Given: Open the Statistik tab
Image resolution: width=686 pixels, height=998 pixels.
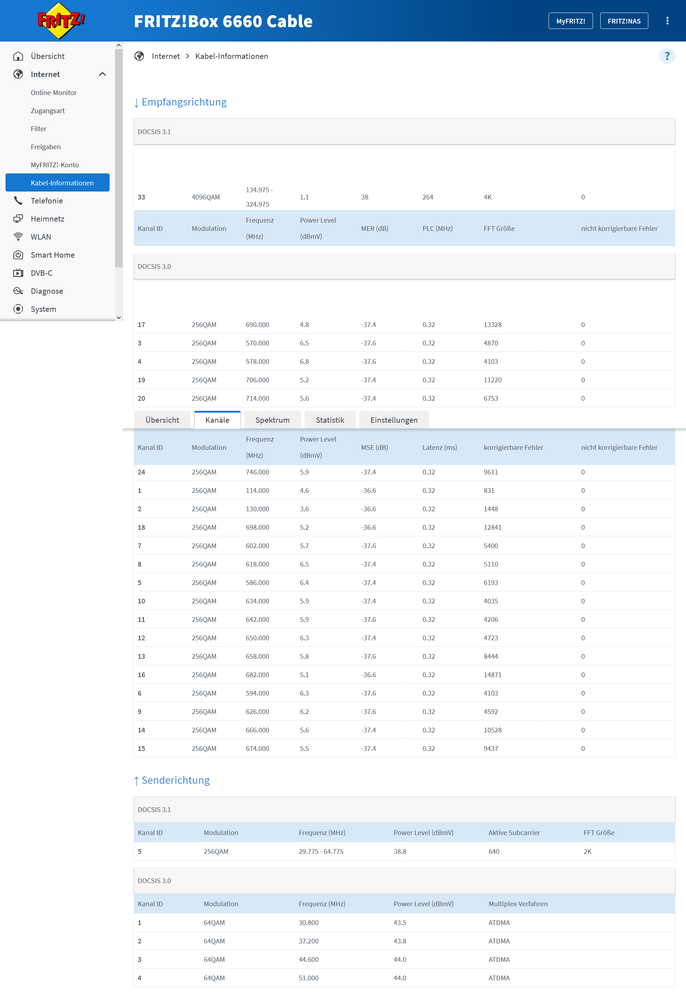Looking at the screenshot, I should click(x=330, y=420).
